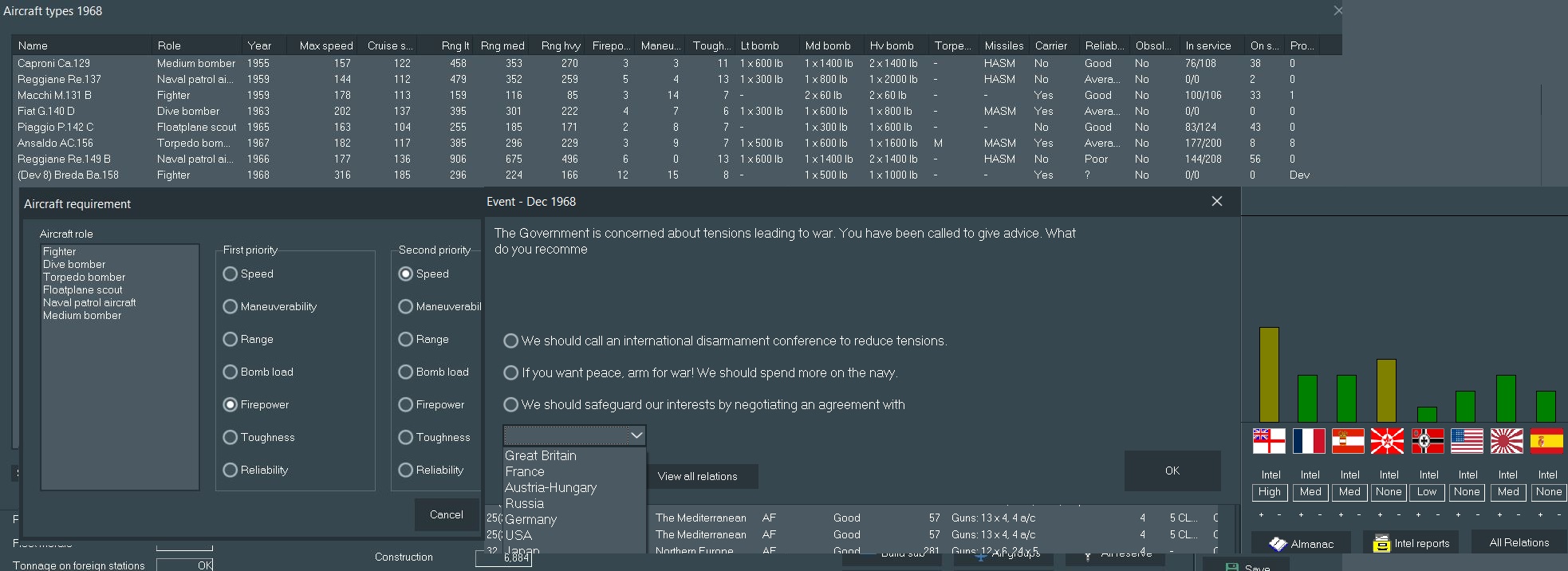Click the Russia tension bar
This screenshot has width=1568, height=571.
1387,390
